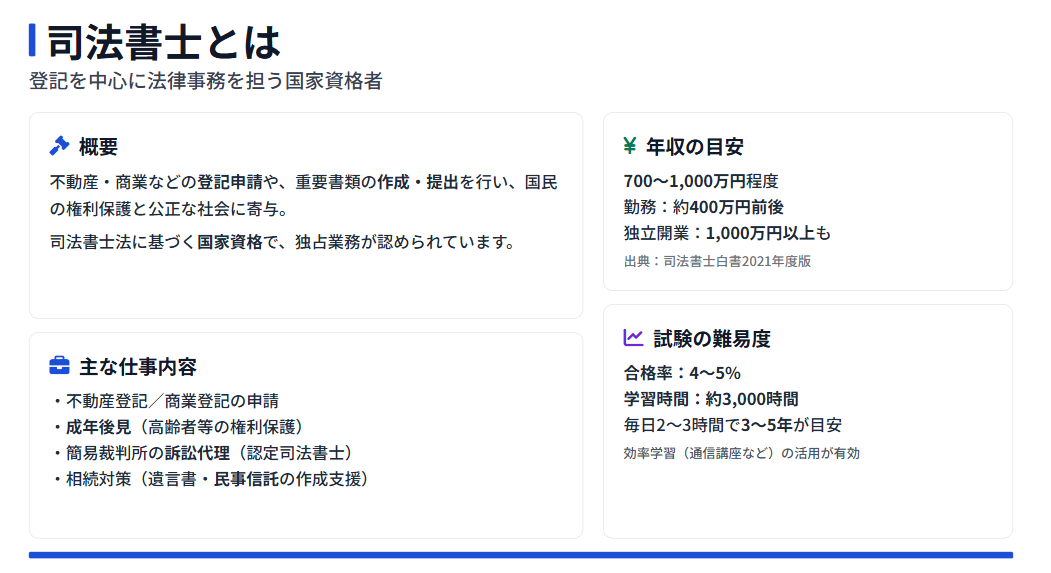Click the purple line chart icon
1051x573 pixels.
tap(632, 338)
